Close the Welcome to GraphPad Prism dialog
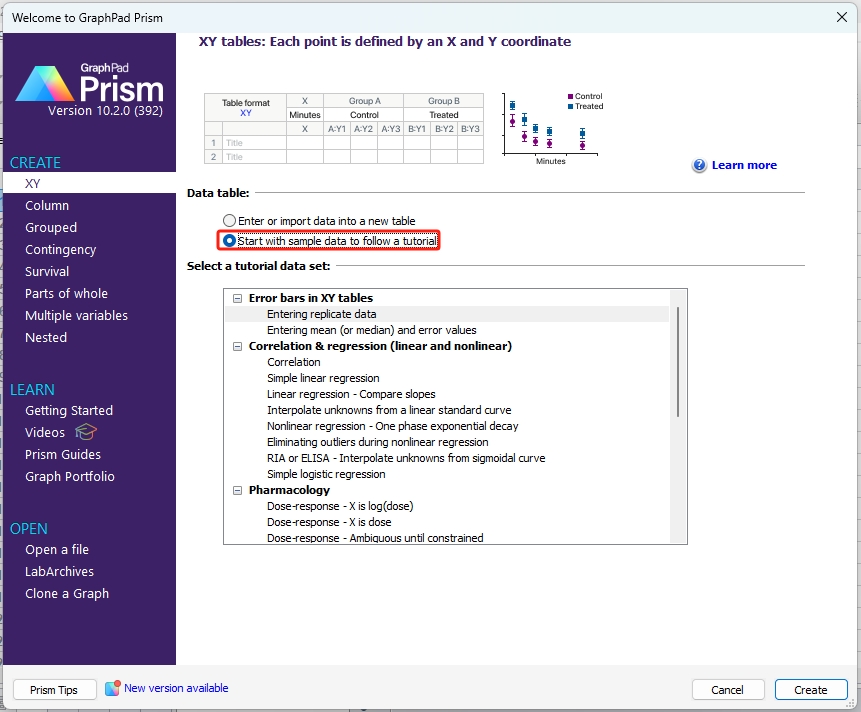Image resolution: width=861 pixels, height=712 pixels. tap(841, 17)
